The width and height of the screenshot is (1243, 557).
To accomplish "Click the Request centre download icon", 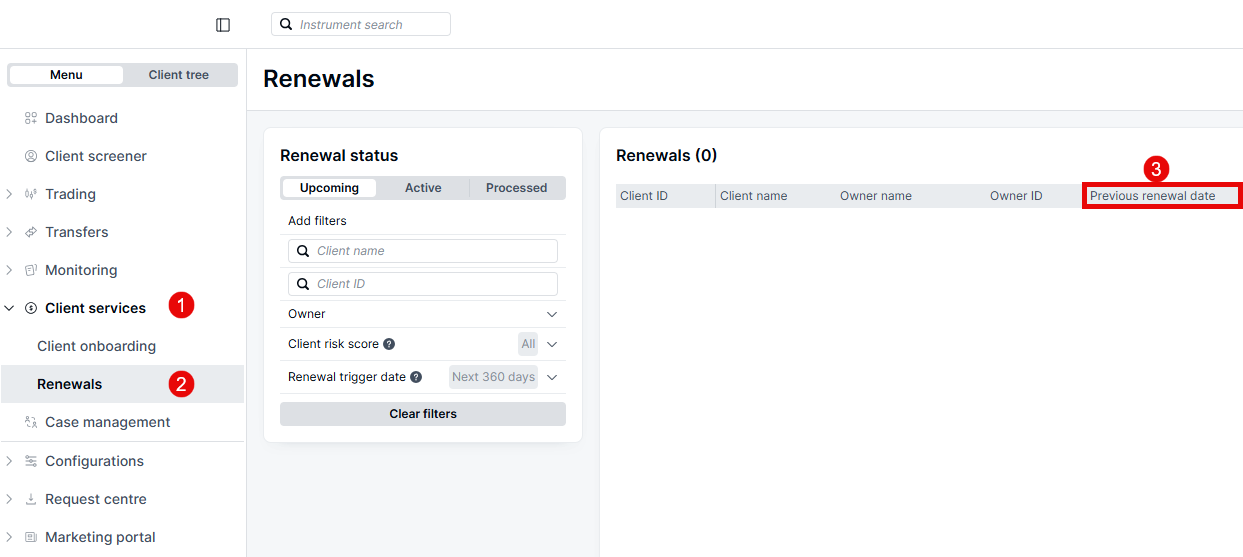I will click(31, 499).
